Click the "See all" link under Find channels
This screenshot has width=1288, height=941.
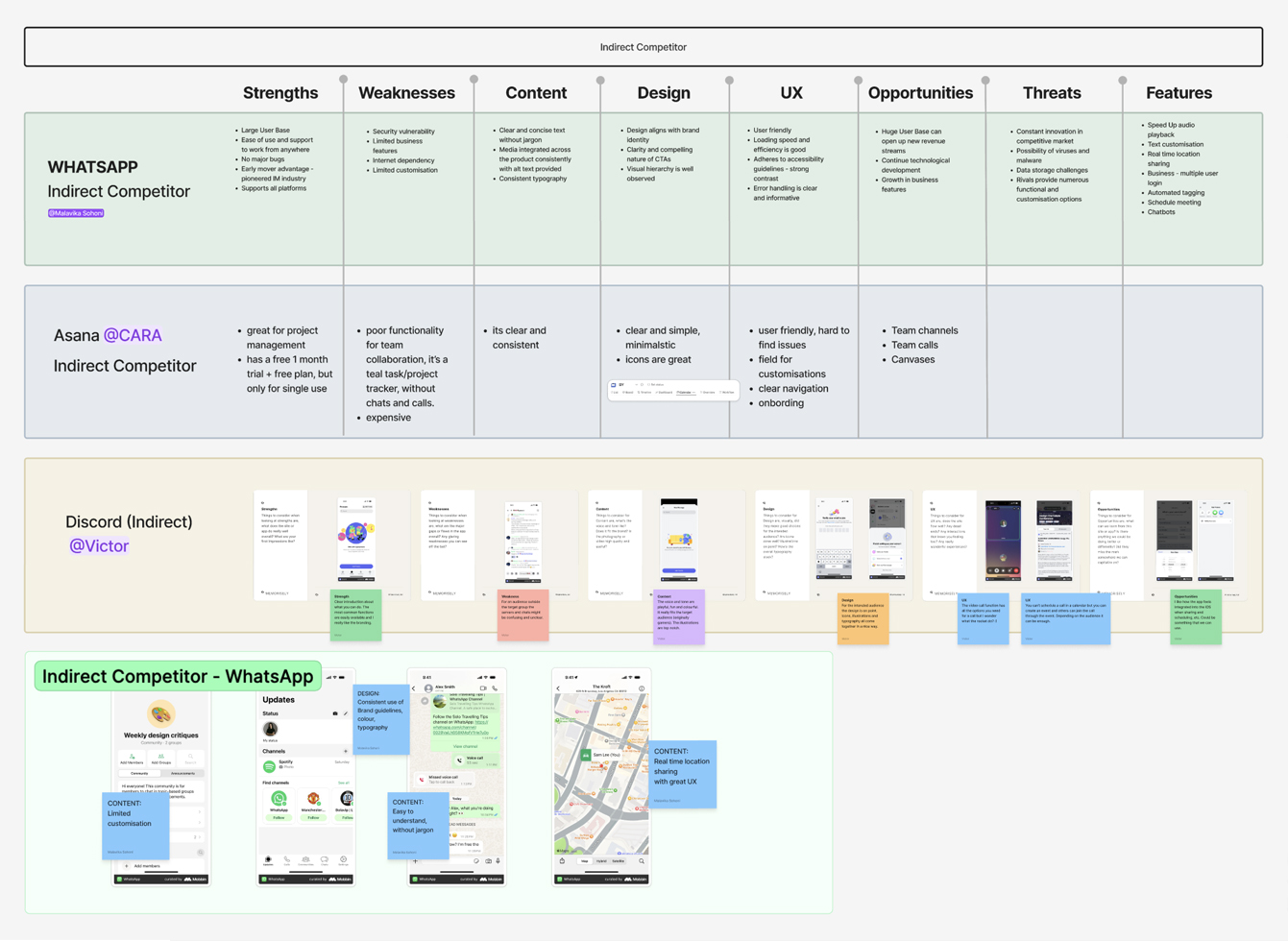[x=344, y=783]
